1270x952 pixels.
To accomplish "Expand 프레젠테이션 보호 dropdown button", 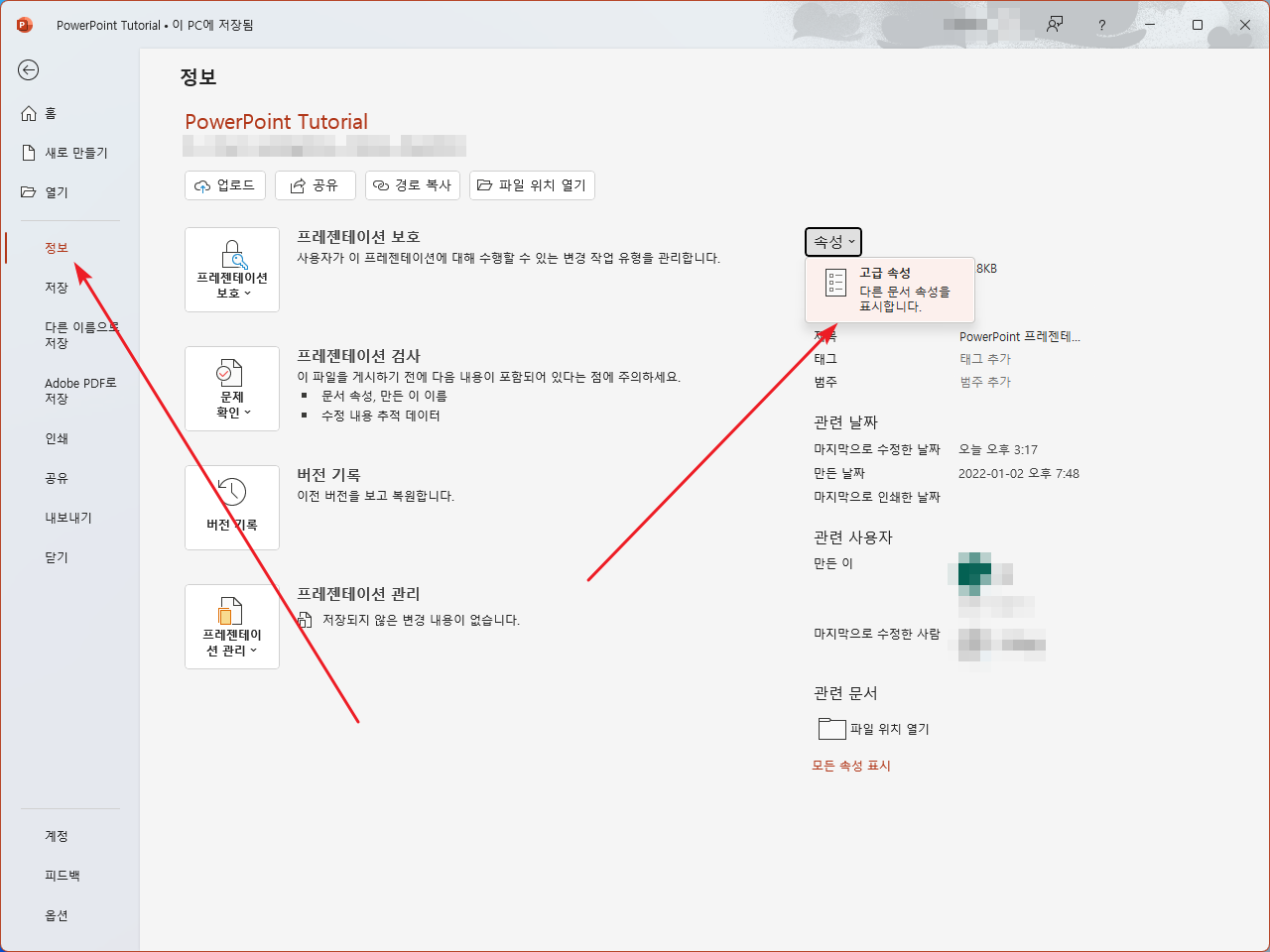I will pyautogui.click(x=232, y=270).
